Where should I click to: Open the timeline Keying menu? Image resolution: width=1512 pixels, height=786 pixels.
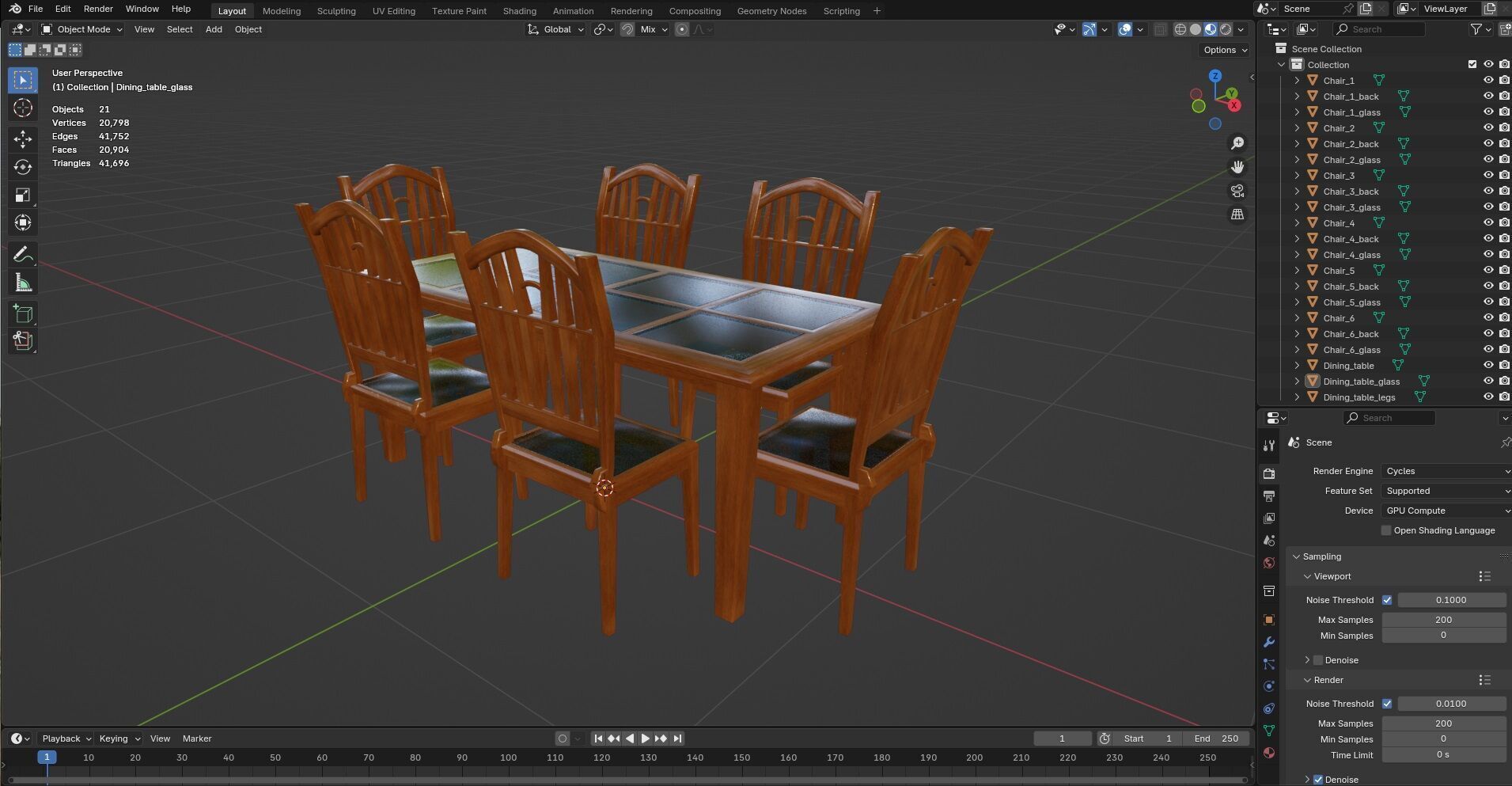pyautogui.click(x=119, y=739)
